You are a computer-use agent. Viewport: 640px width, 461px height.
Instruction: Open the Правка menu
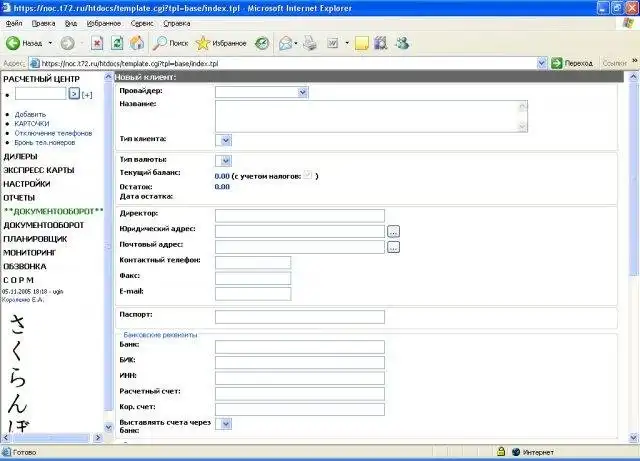pyautogui.click(x=43, y=24)
